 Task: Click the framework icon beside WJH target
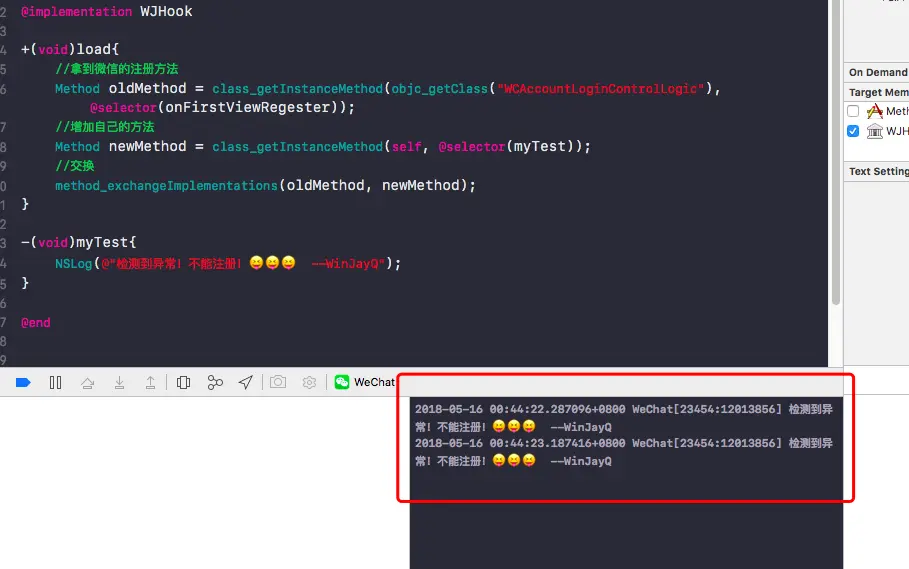click(x=875, y=131)
